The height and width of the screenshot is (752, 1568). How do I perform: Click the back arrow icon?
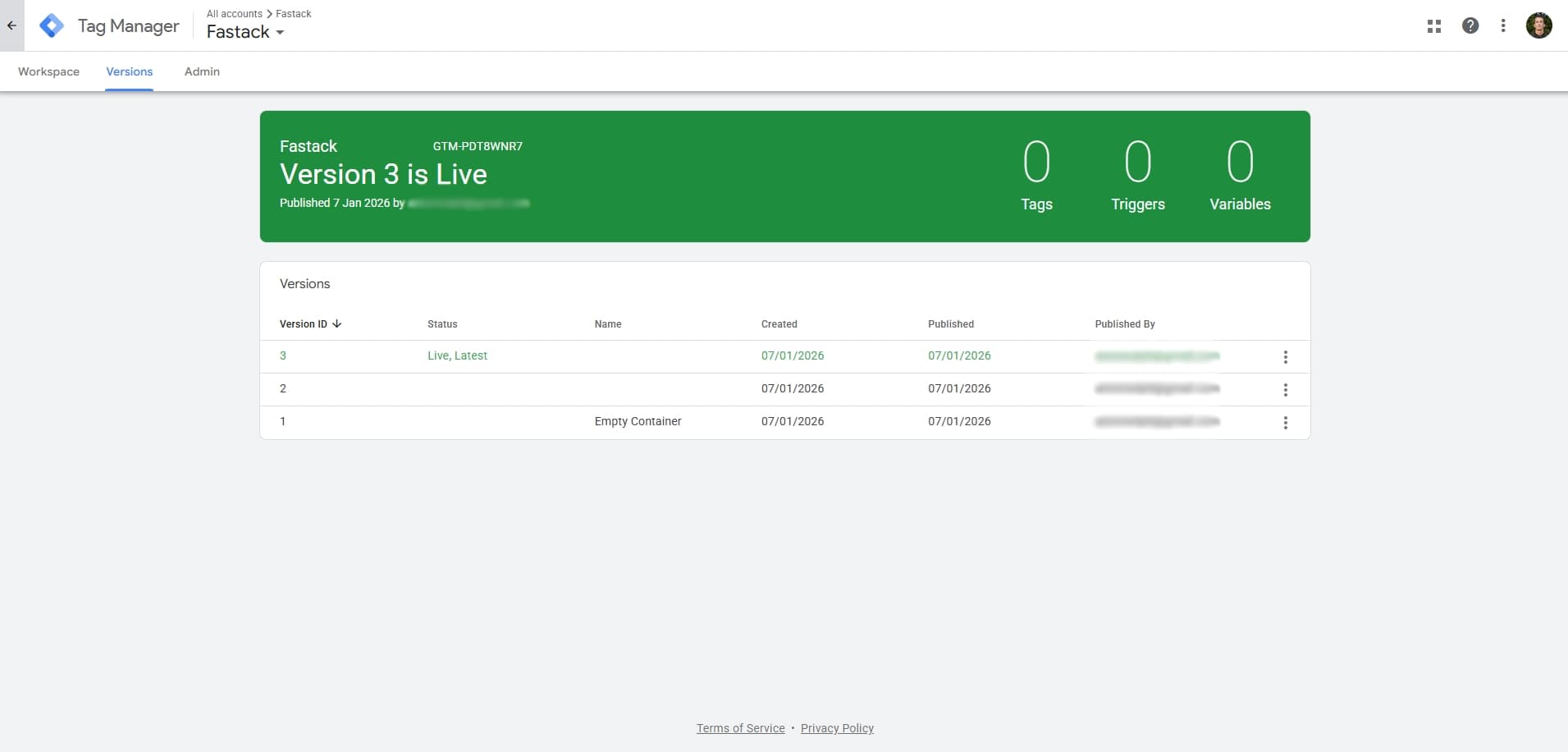click(11, 25)
